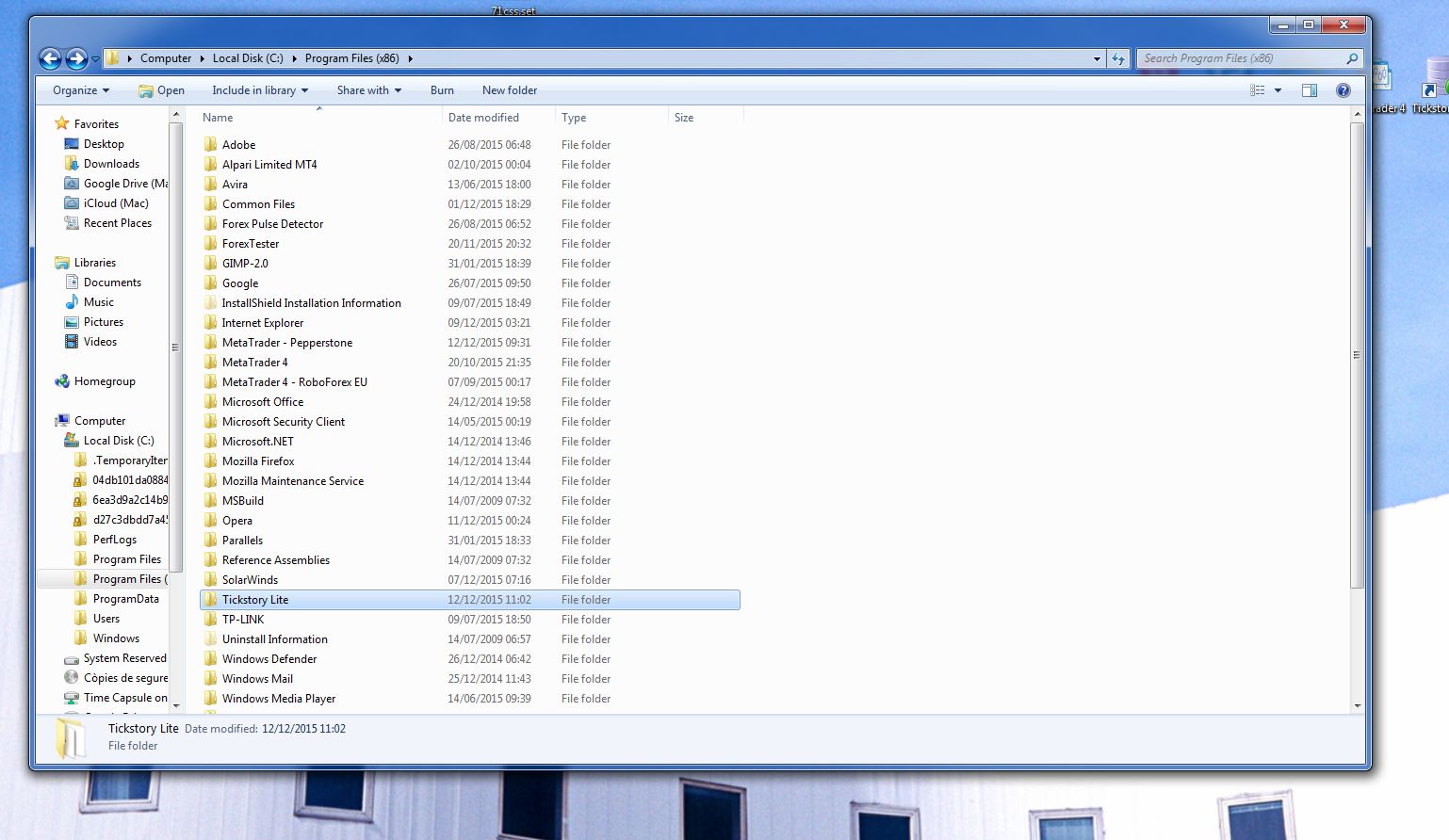This screenshot has width=1449, height=840.
Task: Click the navigation pane scrollbar thumb
Action: 174,347
